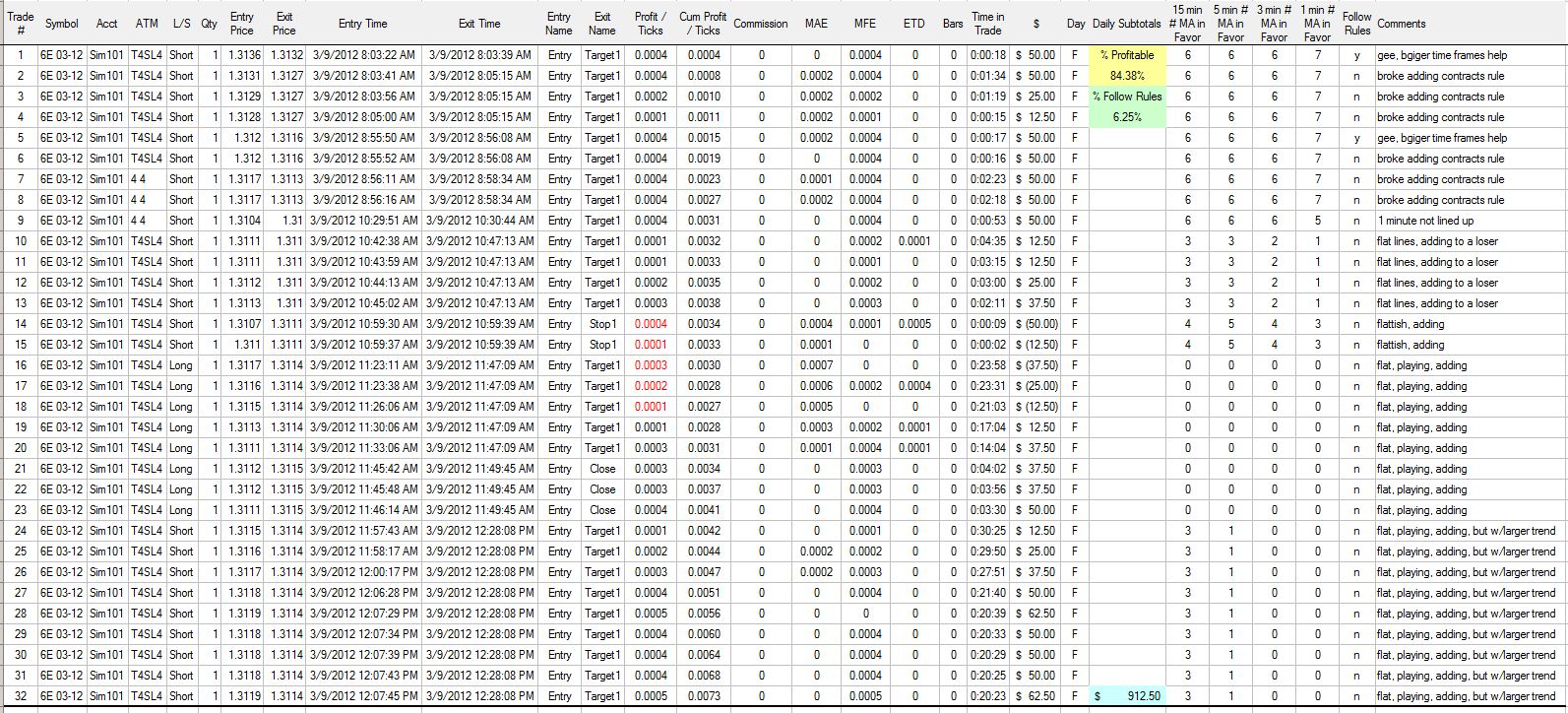
Task: Click the $ column header
Action: click(x=1036, y=24)
